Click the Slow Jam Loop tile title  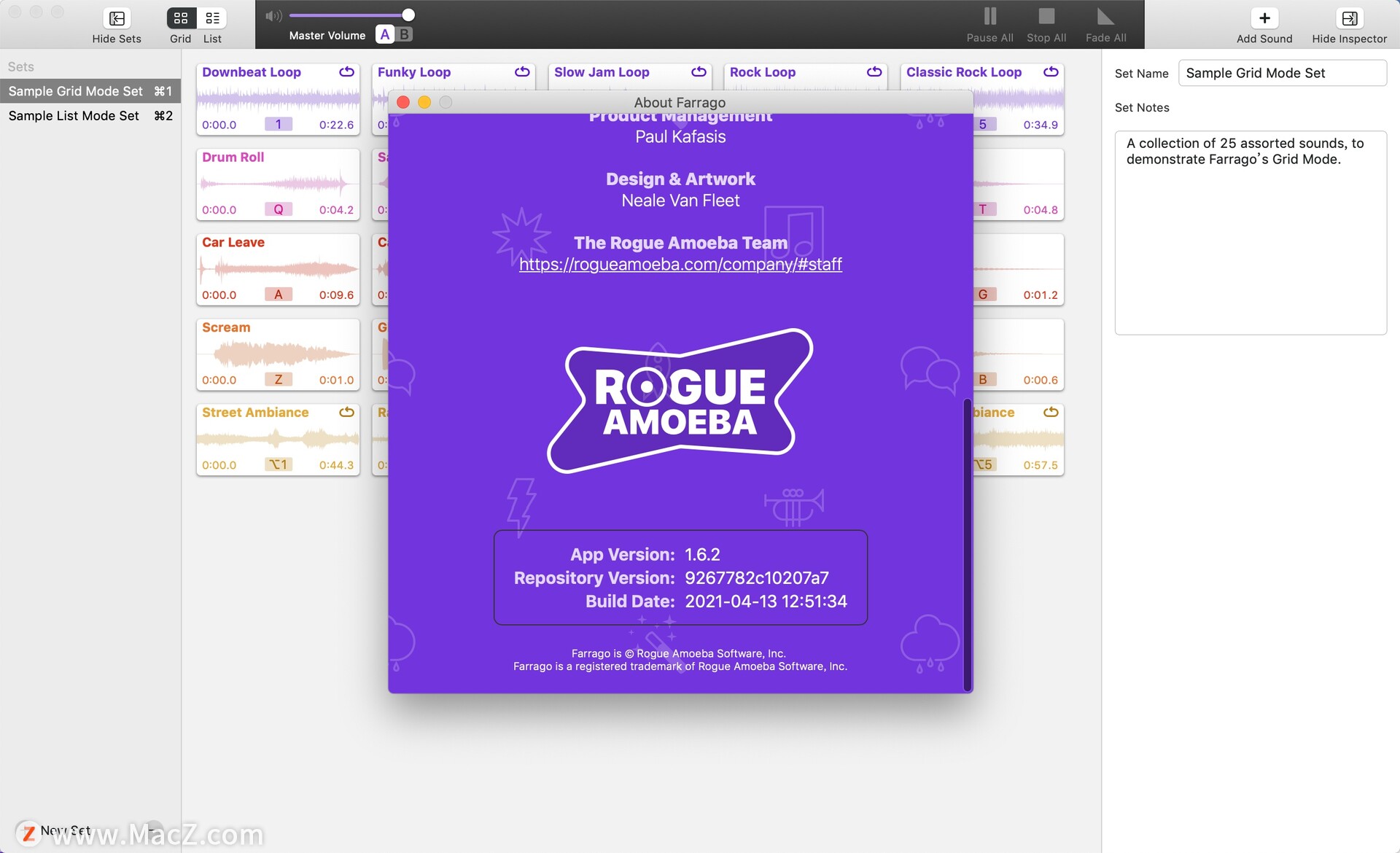click(x=602, y=71)
